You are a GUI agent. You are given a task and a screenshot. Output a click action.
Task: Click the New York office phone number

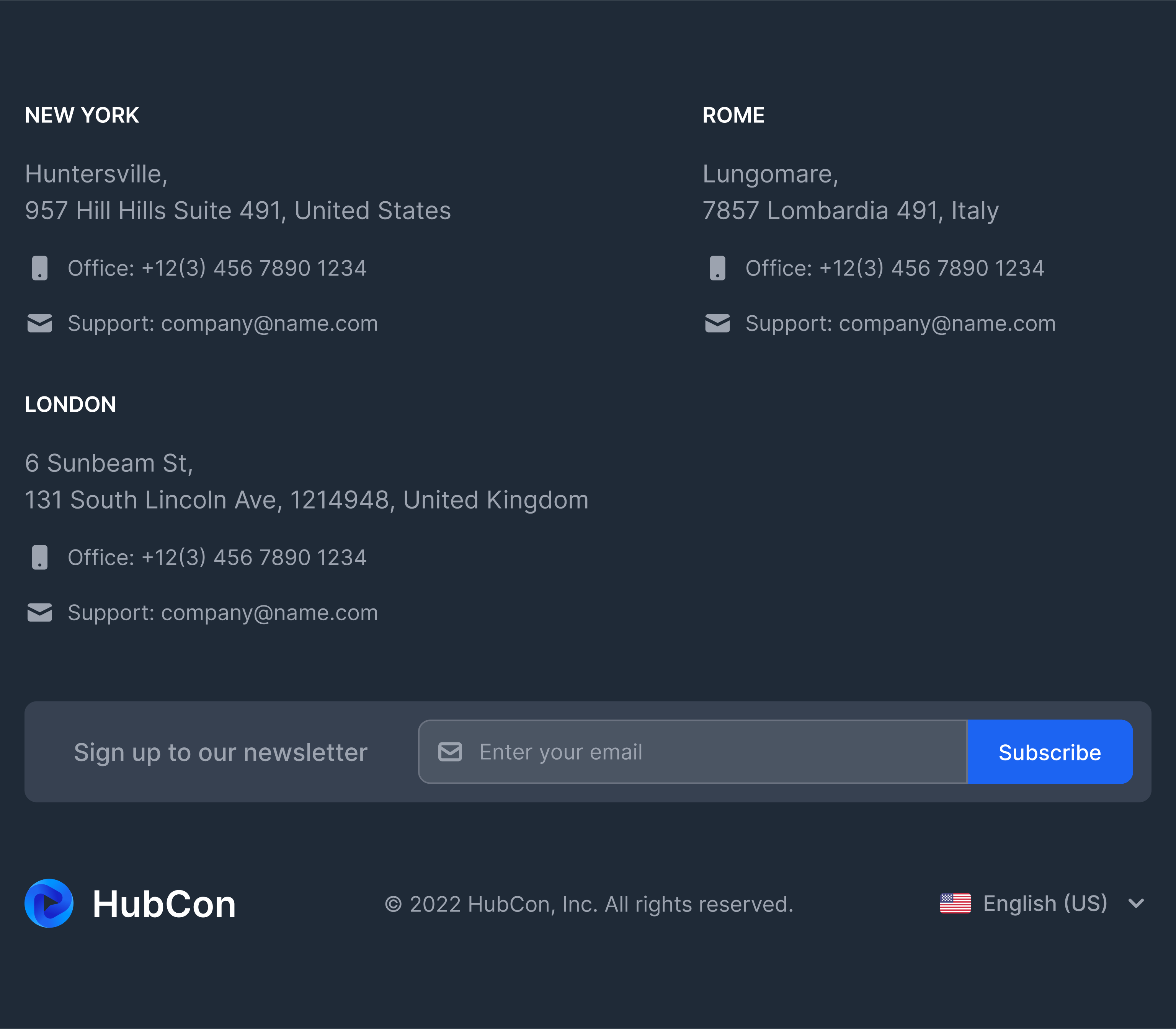[253, 268]
